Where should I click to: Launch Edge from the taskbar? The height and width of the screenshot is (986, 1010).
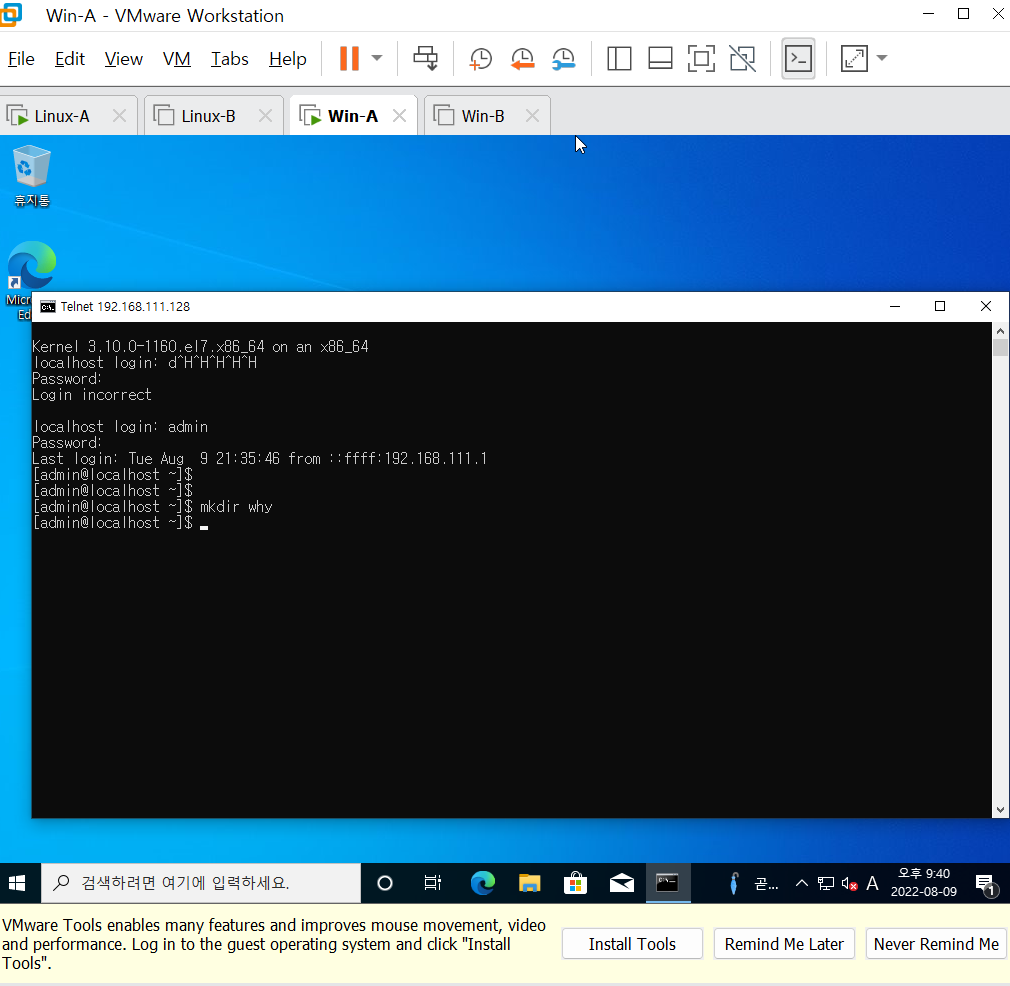(x=482, y=883)
